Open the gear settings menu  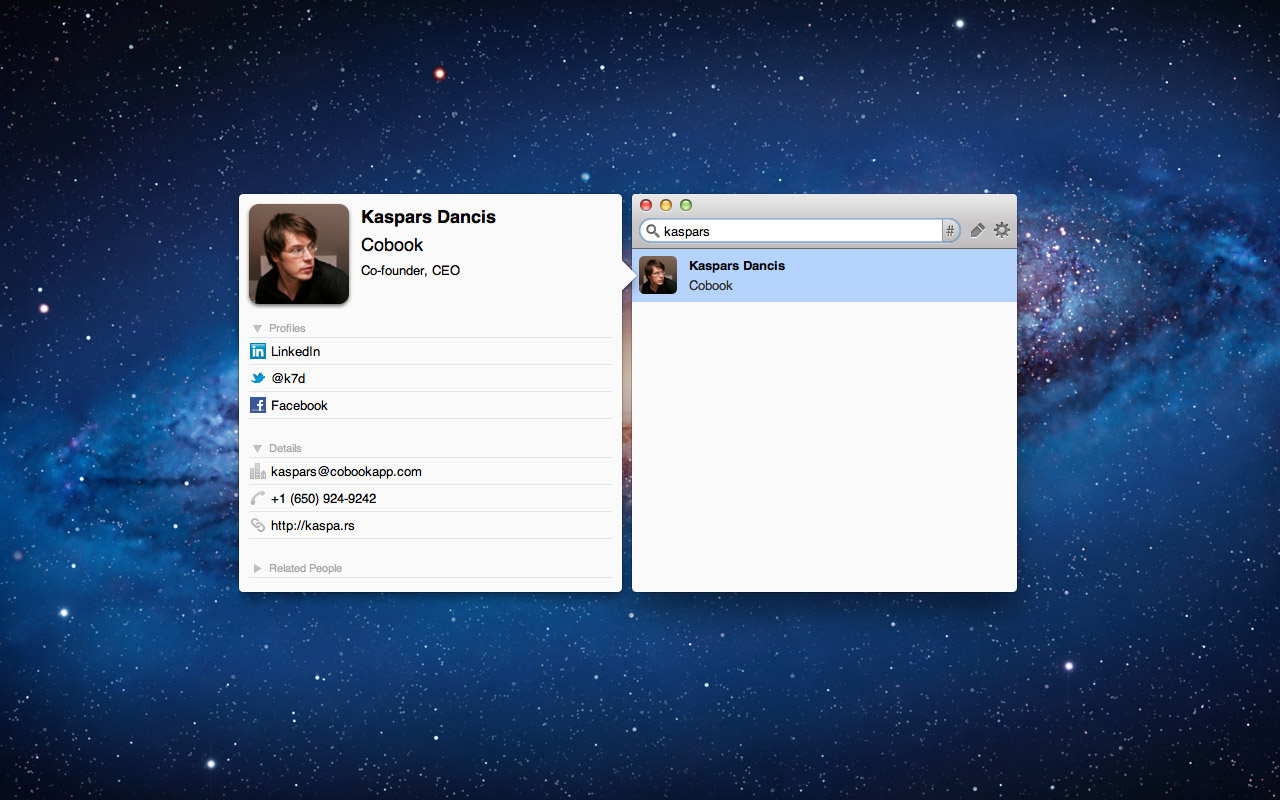pos(1001,231)
